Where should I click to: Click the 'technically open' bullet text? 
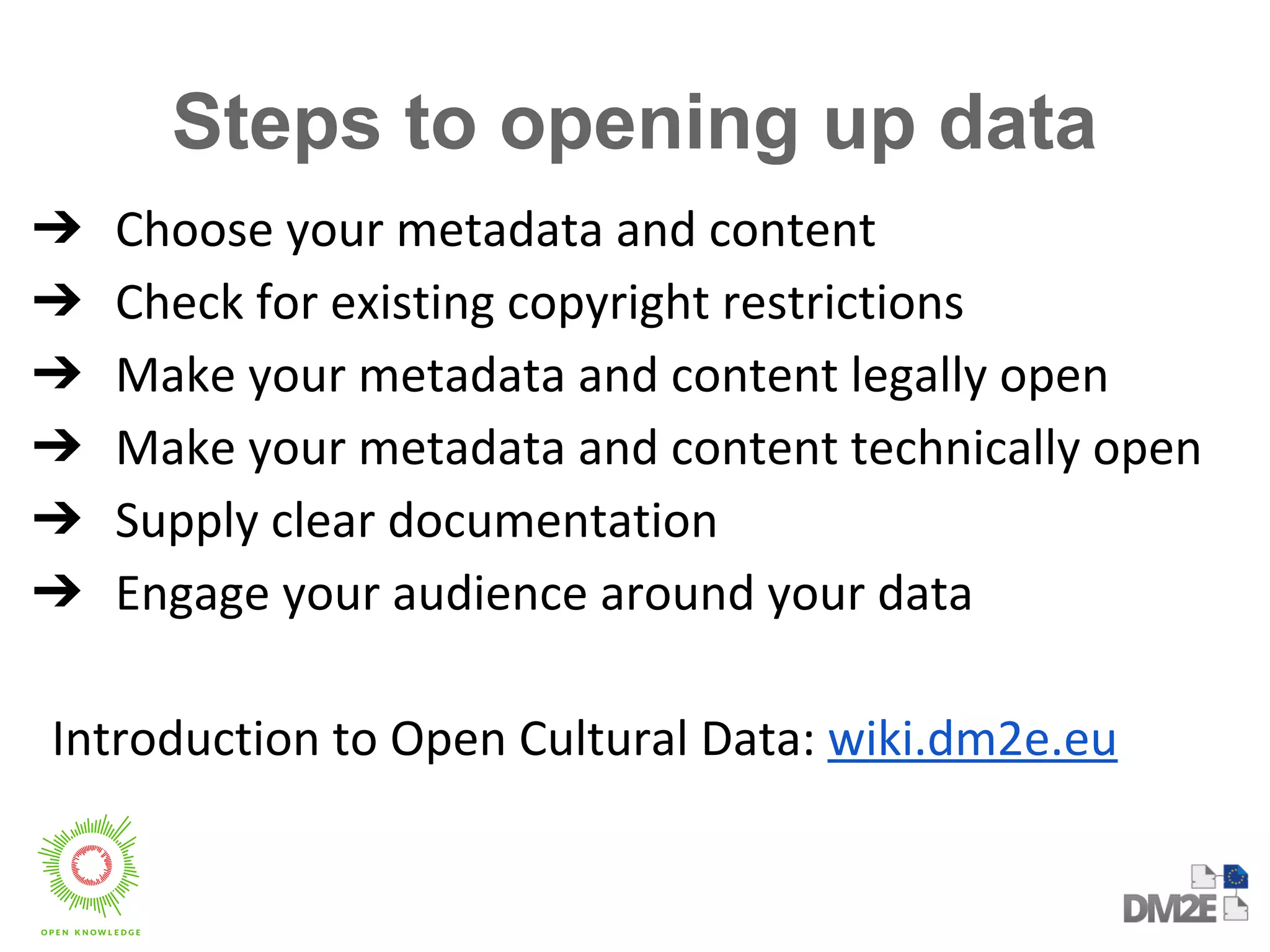(x=658, y=448)
